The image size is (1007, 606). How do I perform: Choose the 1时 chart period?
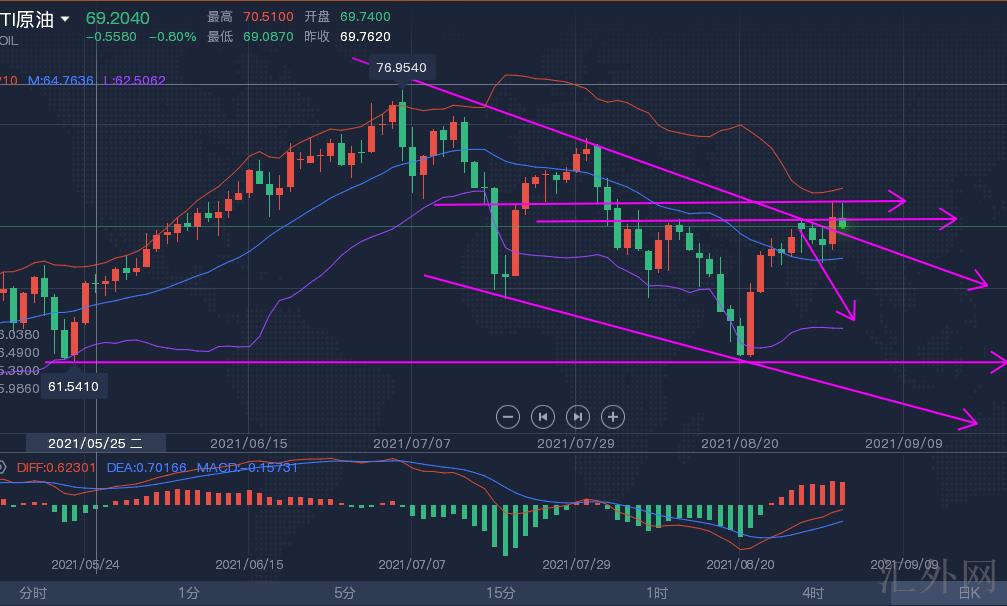pyautogui.click(x=657, y=592)
